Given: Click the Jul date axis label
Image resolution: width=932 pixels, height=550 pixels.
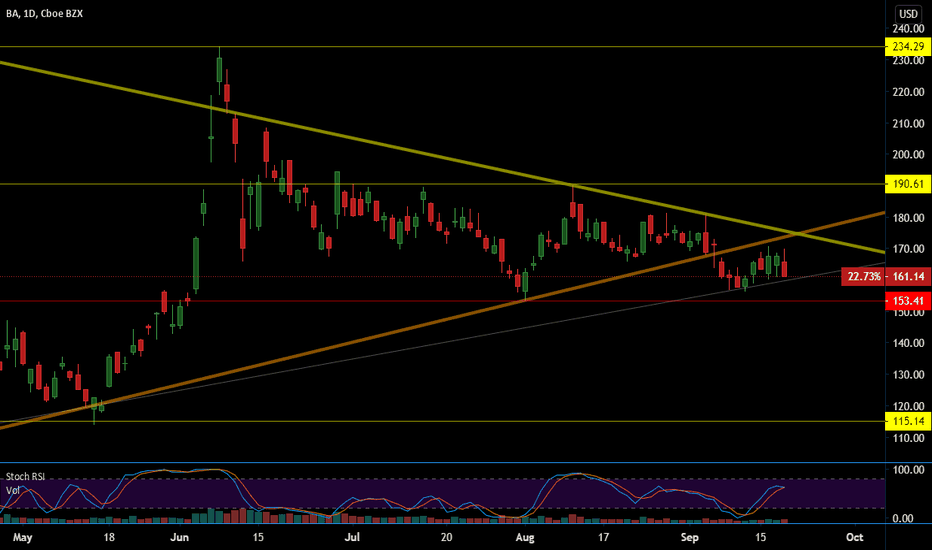Looking at the screenshot, I should [x=352, y=538].
